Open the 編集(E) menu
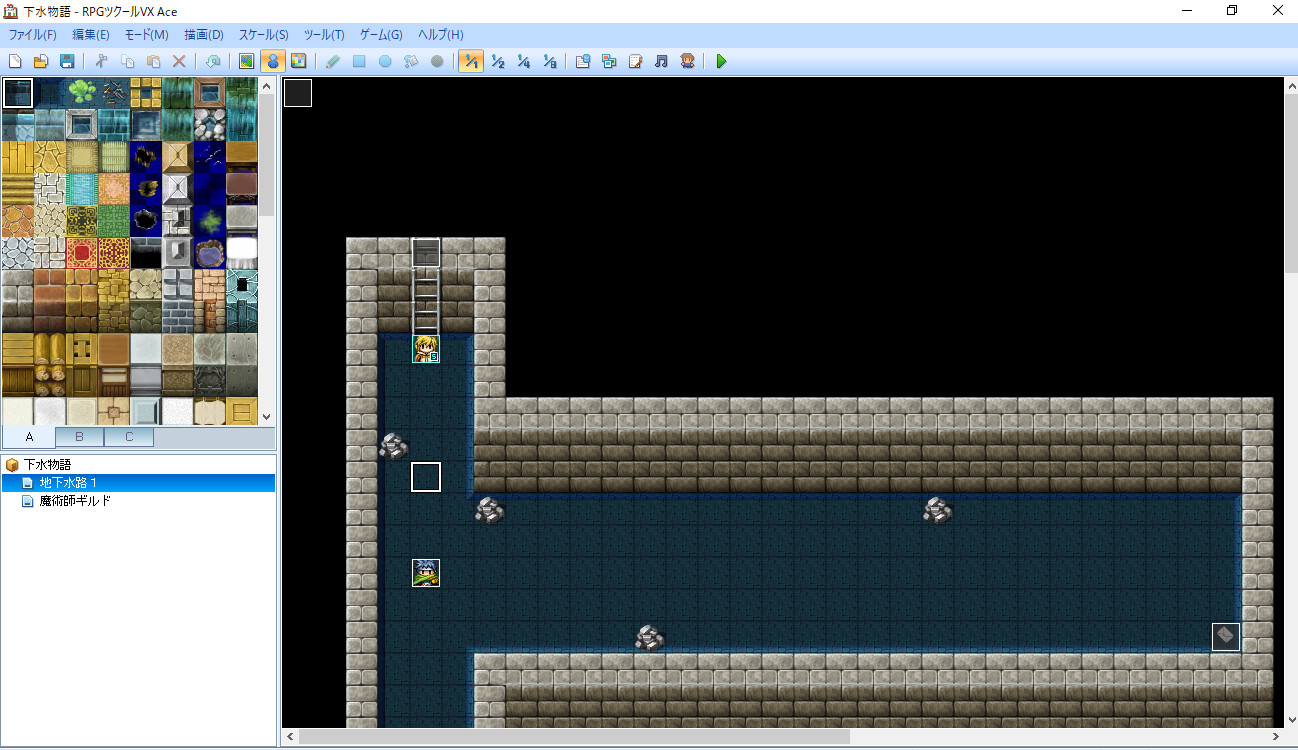Screen dimensions: 1298x750 pyautogui.click(x=91, y=35)
